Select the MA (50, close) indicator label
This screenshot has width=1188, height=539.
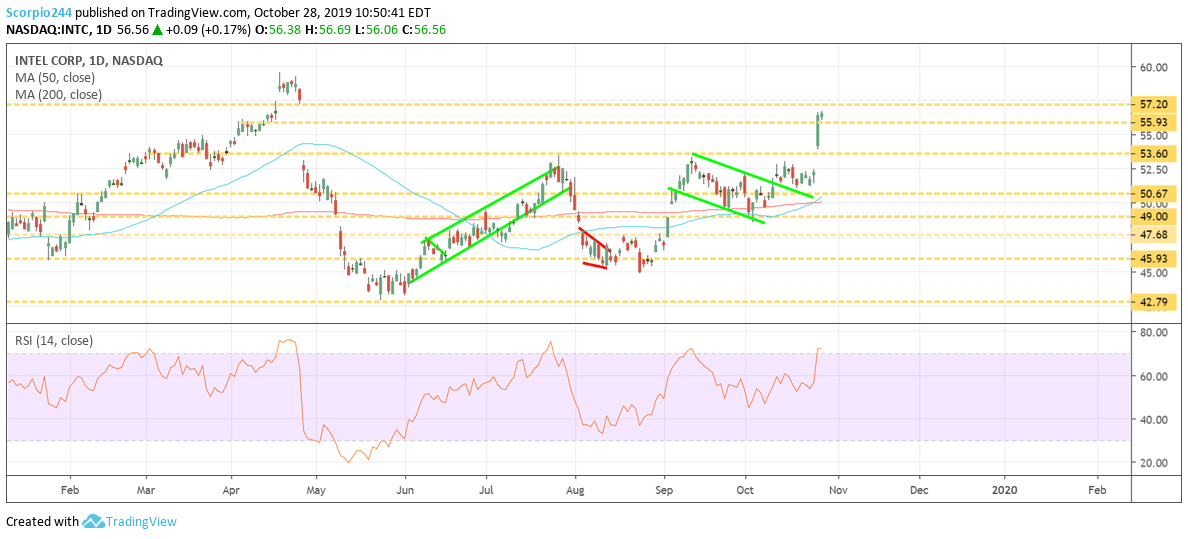(55, 77)
